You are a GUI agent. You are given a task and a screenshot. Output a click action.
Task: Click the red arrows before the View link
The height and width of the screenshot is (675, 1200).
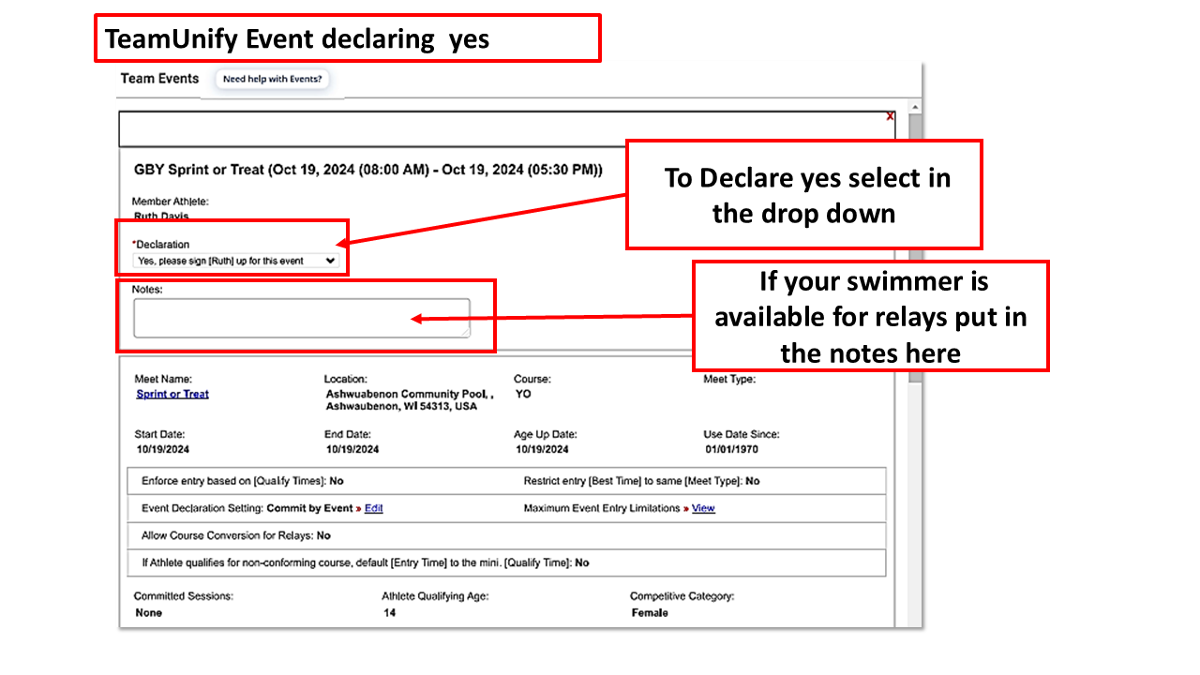[x=685, y=509]
